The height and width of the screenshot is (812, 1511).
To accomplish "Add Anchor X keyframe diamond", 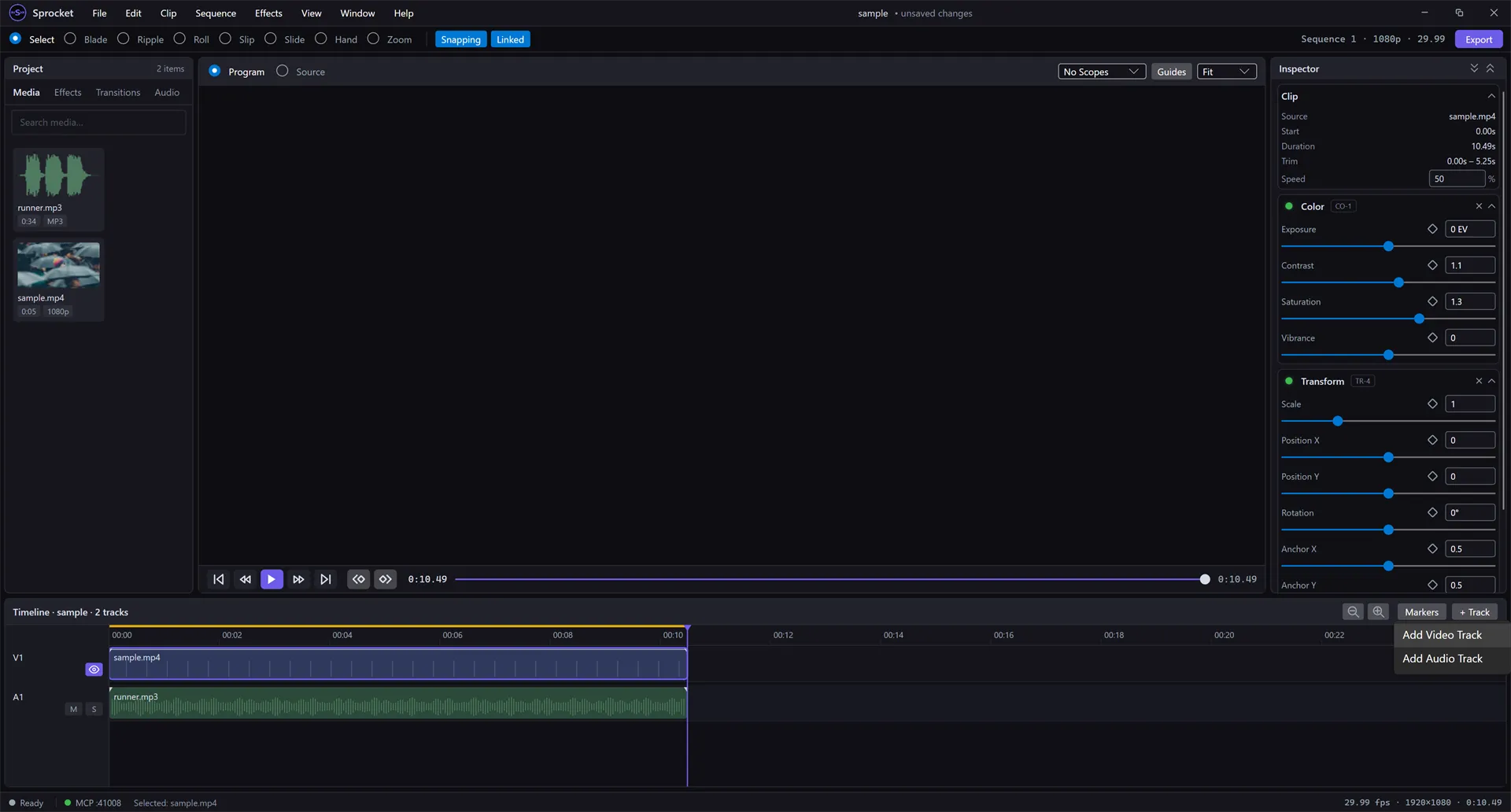I will tap(1432, 548).
